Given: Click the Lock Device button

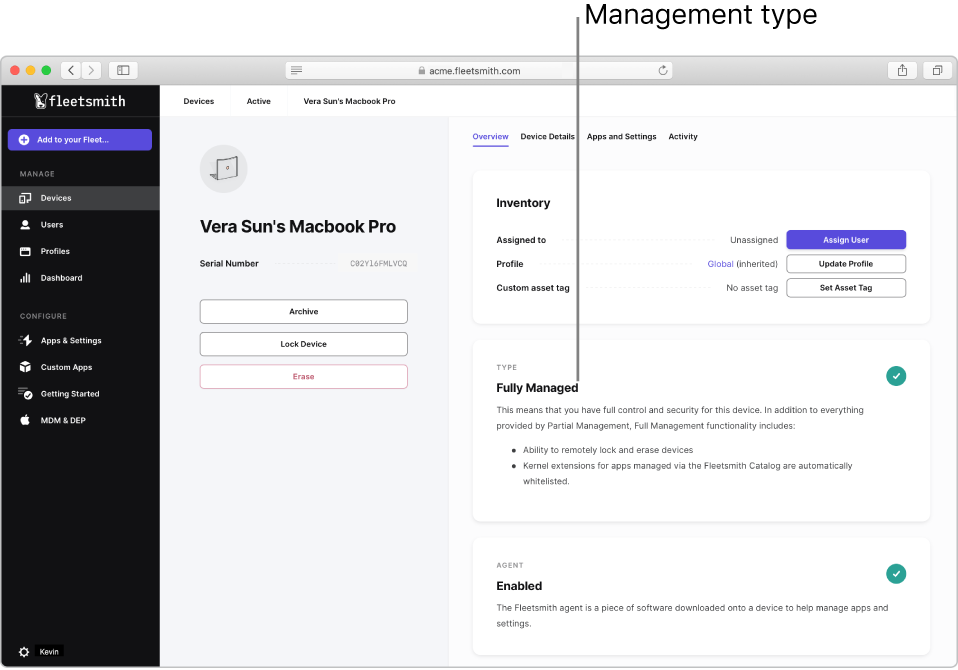Looking at the screenshot, I should (x=304, y=344).
